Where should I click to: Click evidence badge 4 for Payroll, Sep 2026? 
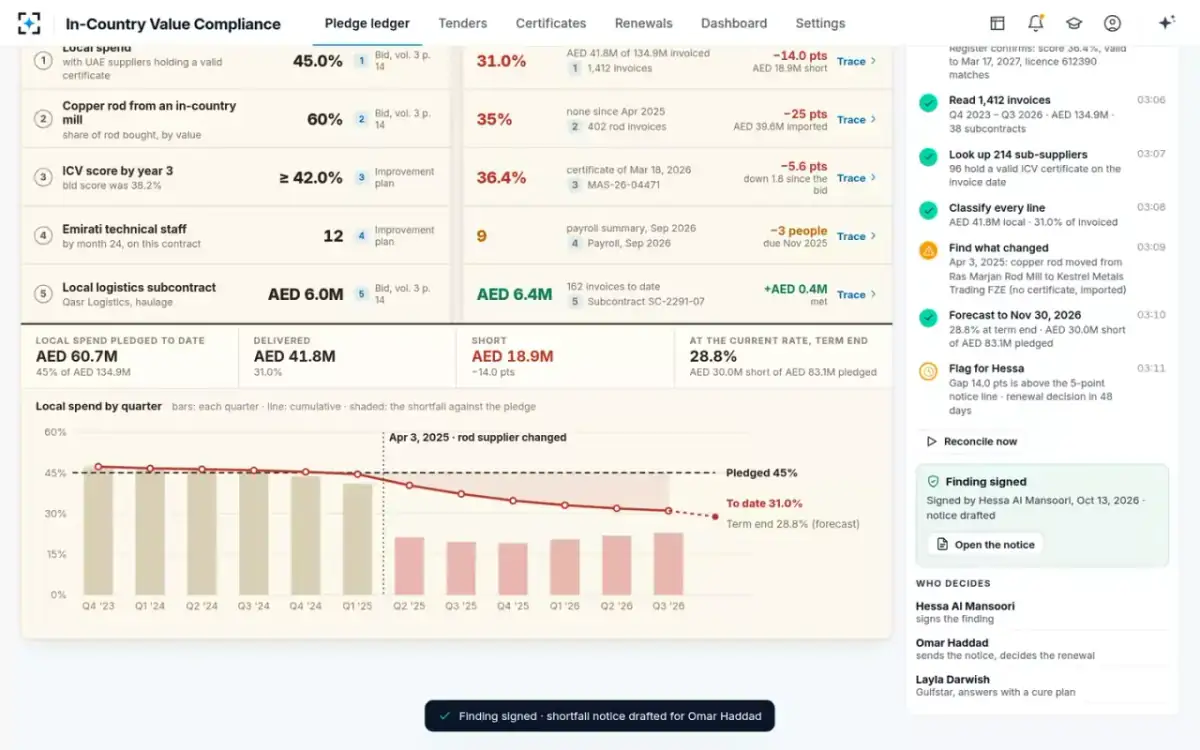pos(575,243)
